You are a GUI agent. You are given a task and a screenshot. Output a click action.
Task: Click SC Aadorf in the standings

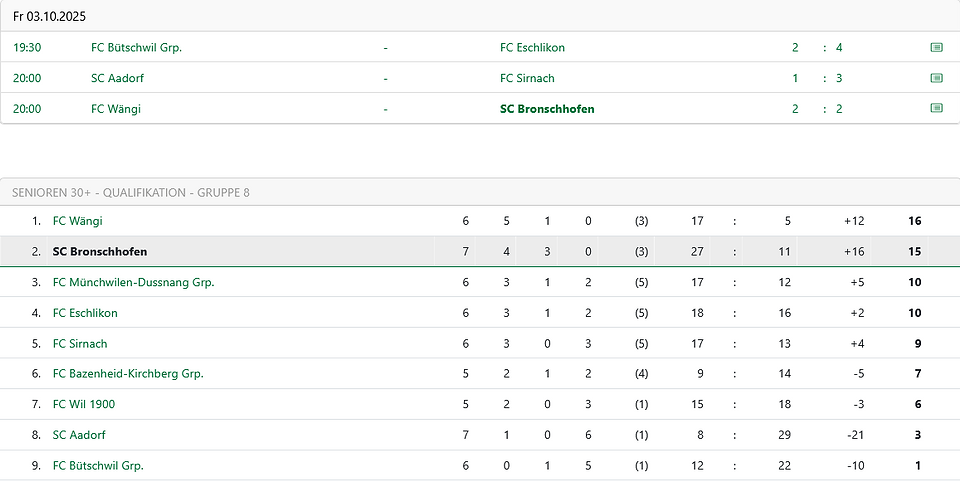(x=79, y=435)
